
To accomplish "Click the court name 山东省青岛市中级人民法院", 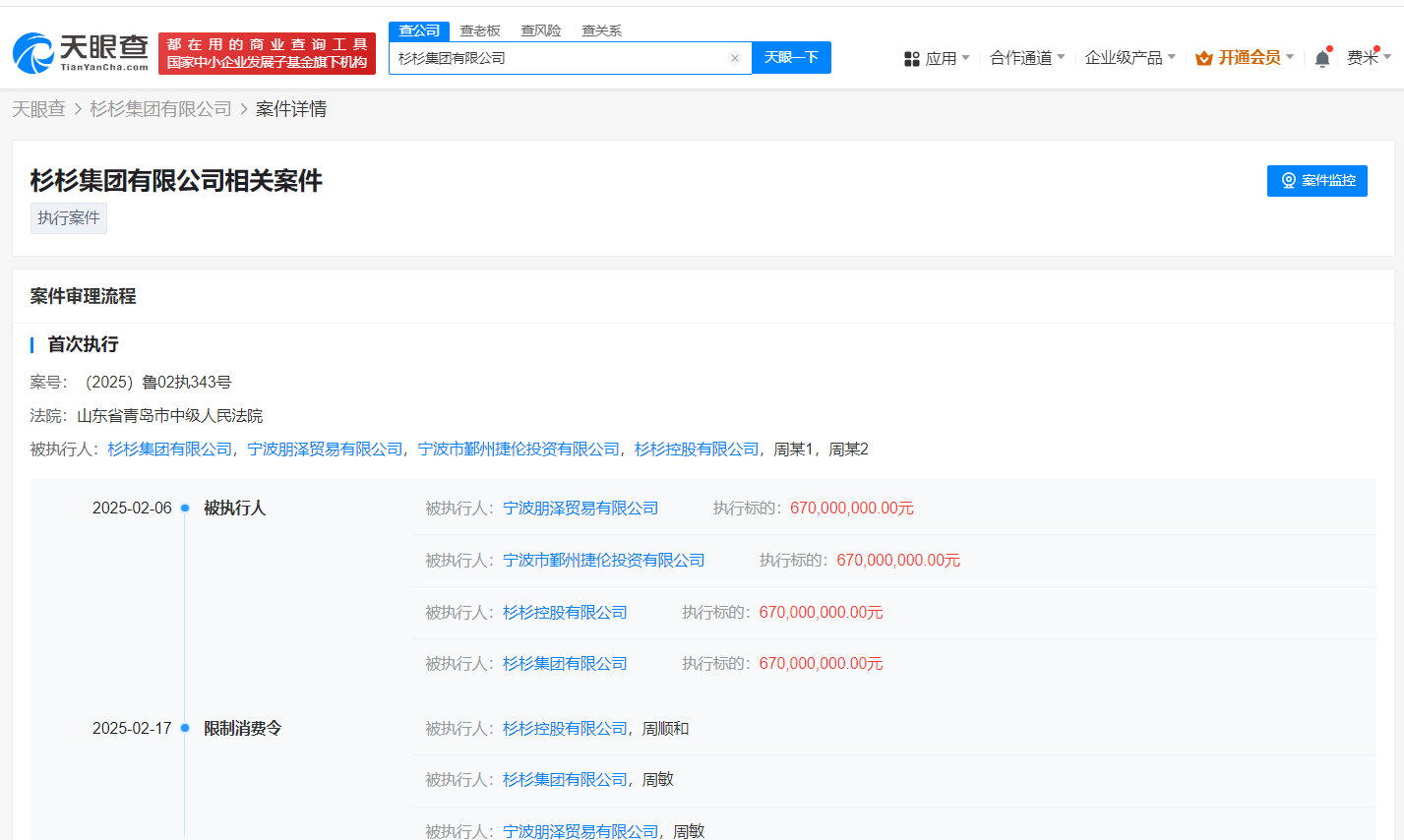I will coord(170,416).
